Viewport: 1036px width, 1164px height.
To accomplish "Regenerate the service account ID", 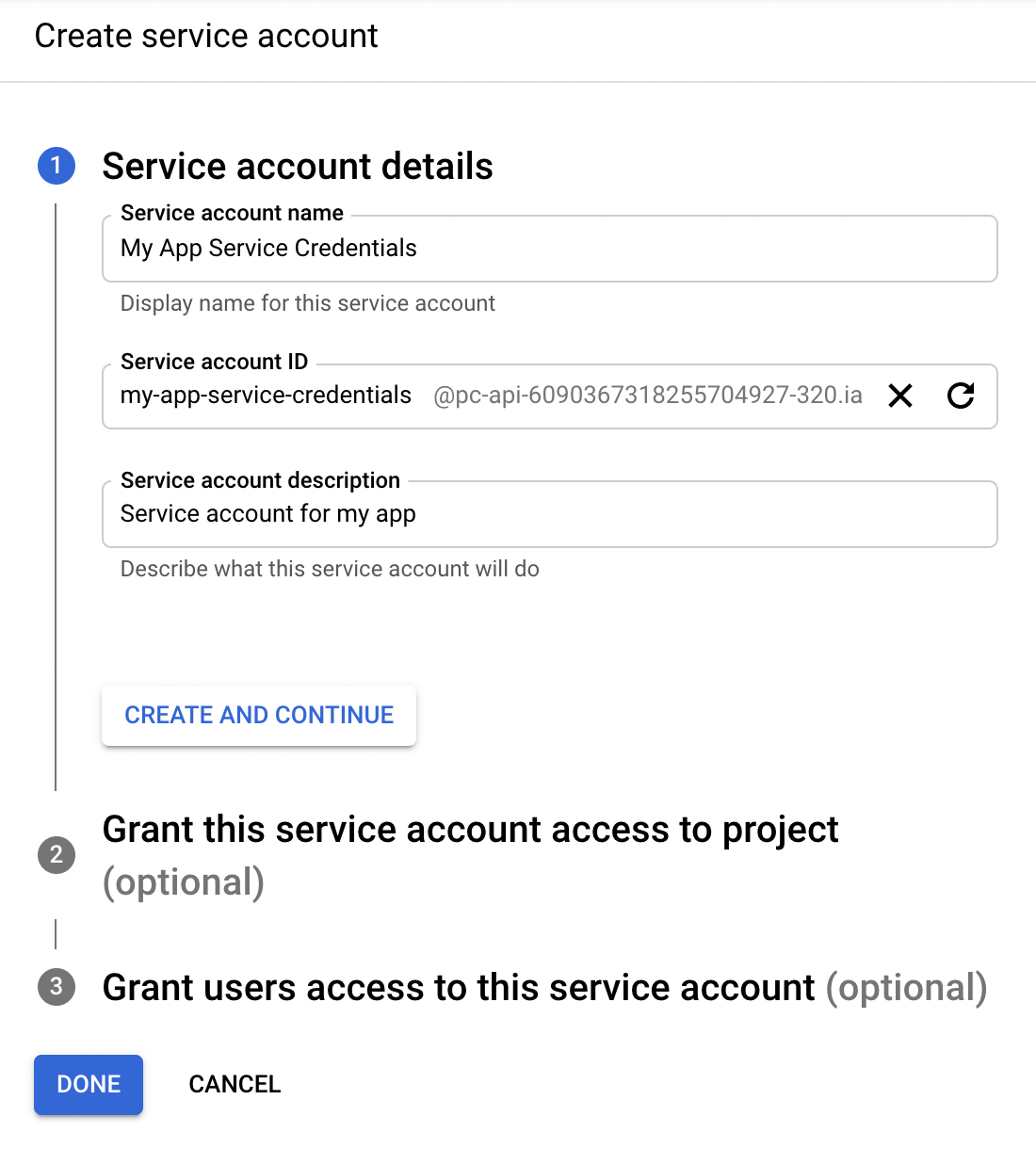I will [x=961, y=396].
